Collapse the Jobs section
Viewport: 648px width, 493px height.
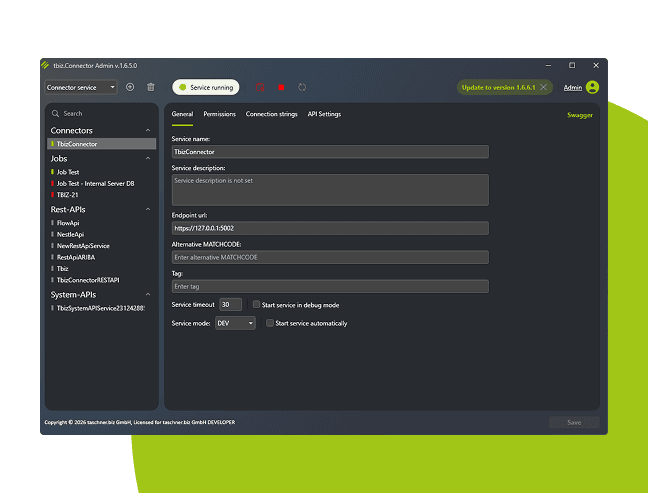click(148, 159)
